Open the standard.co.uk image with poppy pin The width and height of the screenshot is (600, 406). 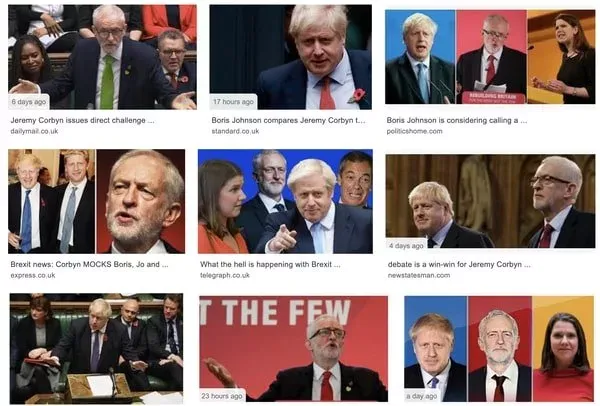pos(290,57)
